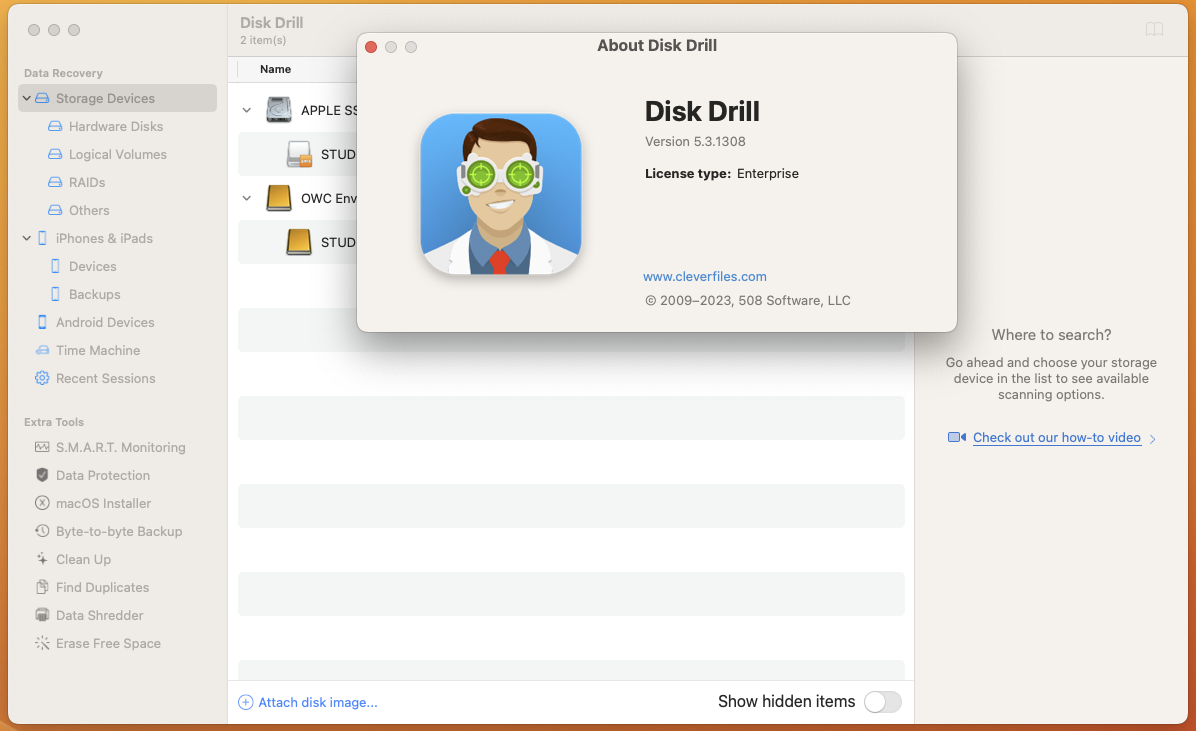Collapse the APPLE SSD disk row
This screenshot has width=1196, height=731.
(247, 110)
